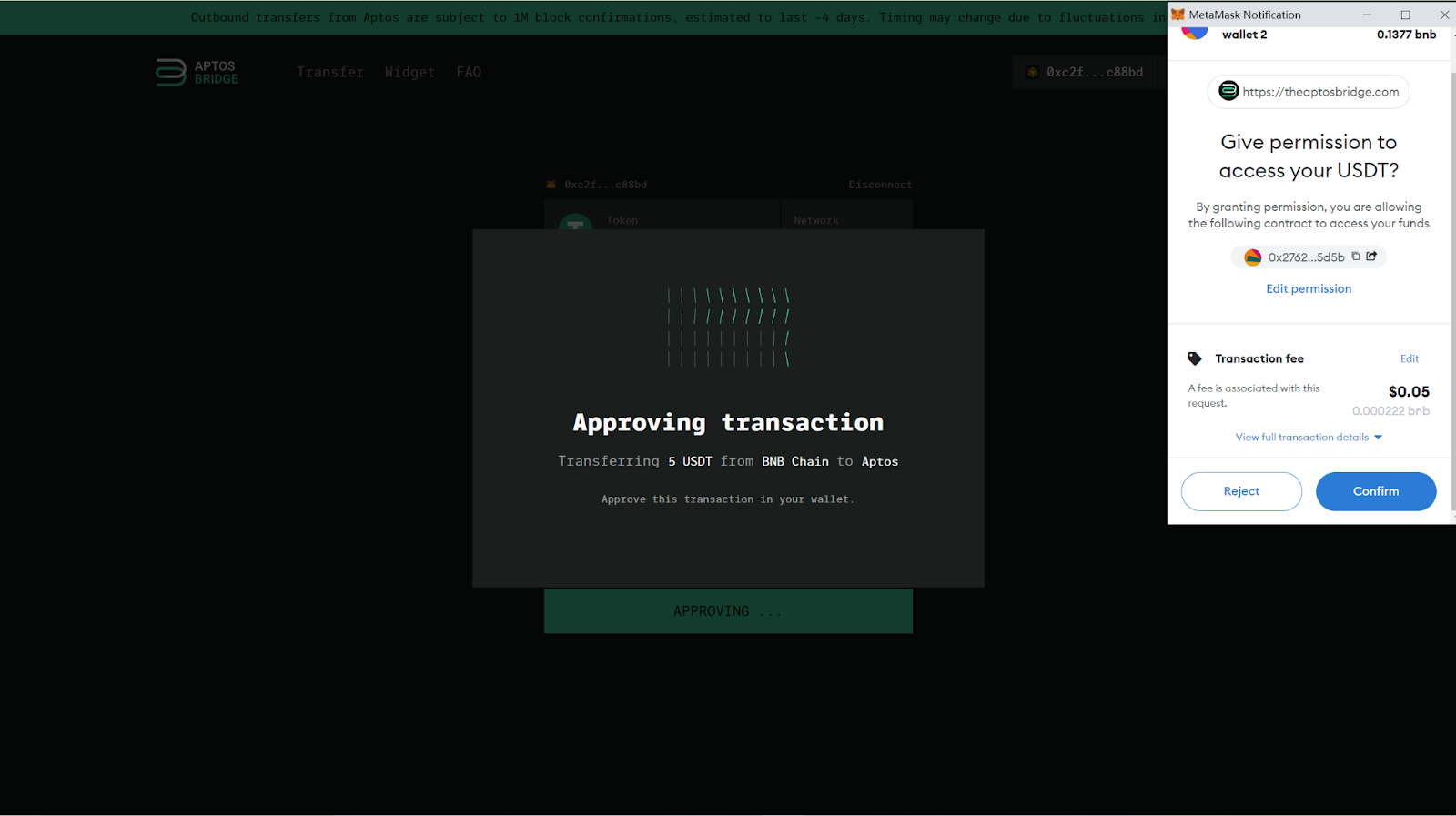The height and width of the screenshot is (816, 1456).
Task: Click the https://theaptosbridge.com origin pill
Action: coord(1309,91)
